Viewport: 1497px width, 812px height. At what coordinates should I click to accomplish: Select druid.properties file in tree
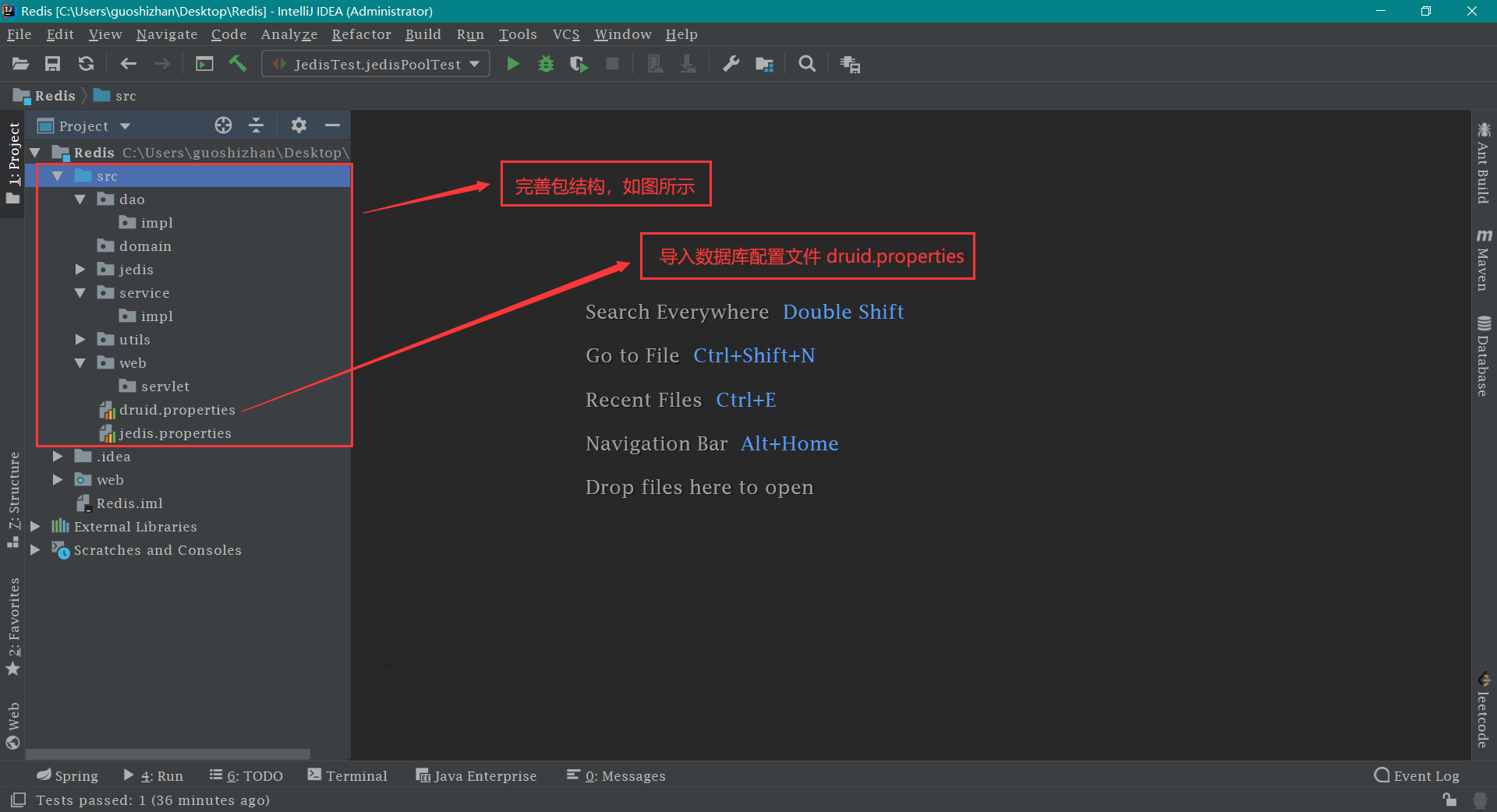coord(176,410)
